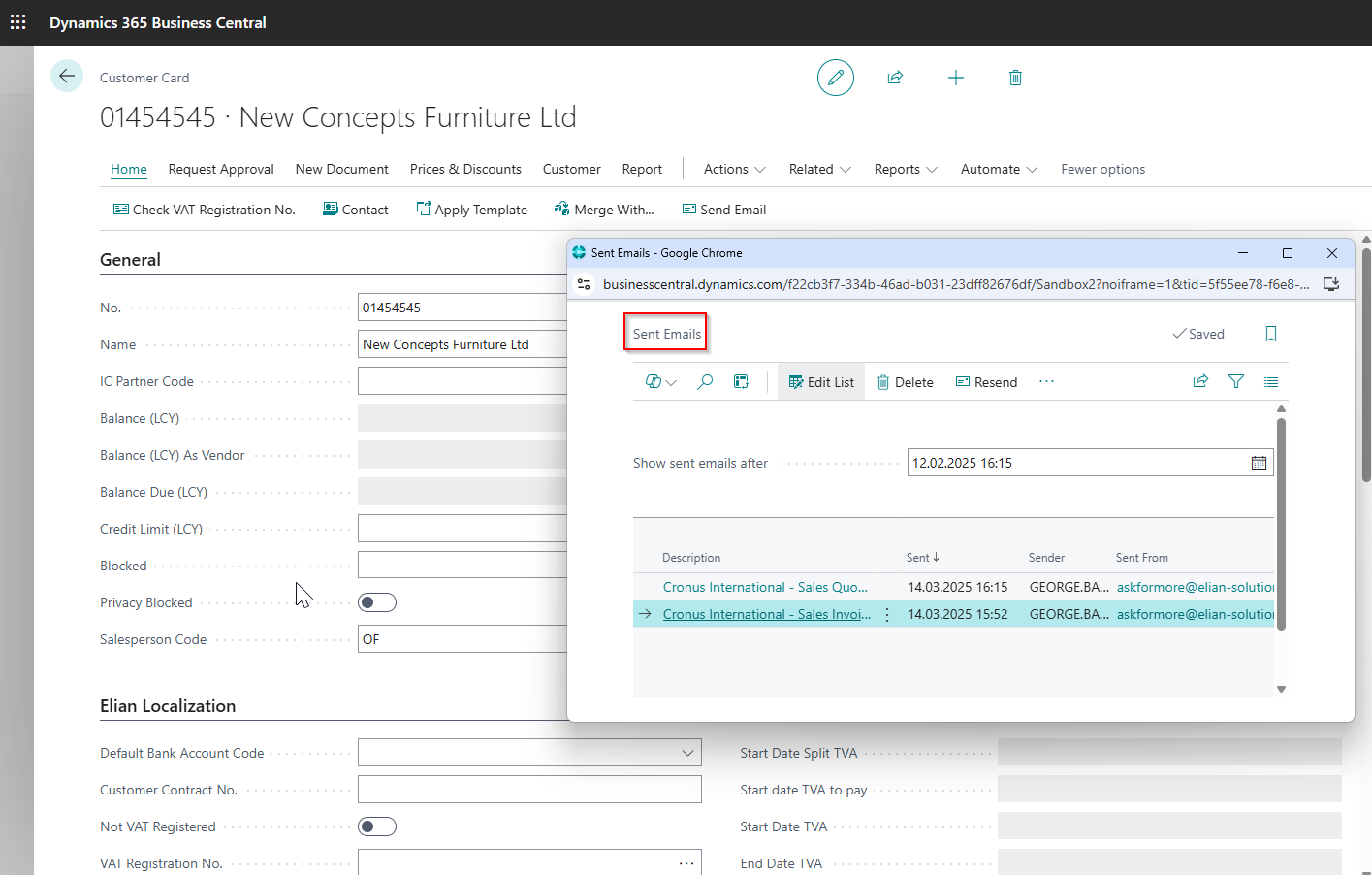Click the search magnifier in Sent Emails
The height and width of the screenshot is (875, 1372).
[705, 382]
